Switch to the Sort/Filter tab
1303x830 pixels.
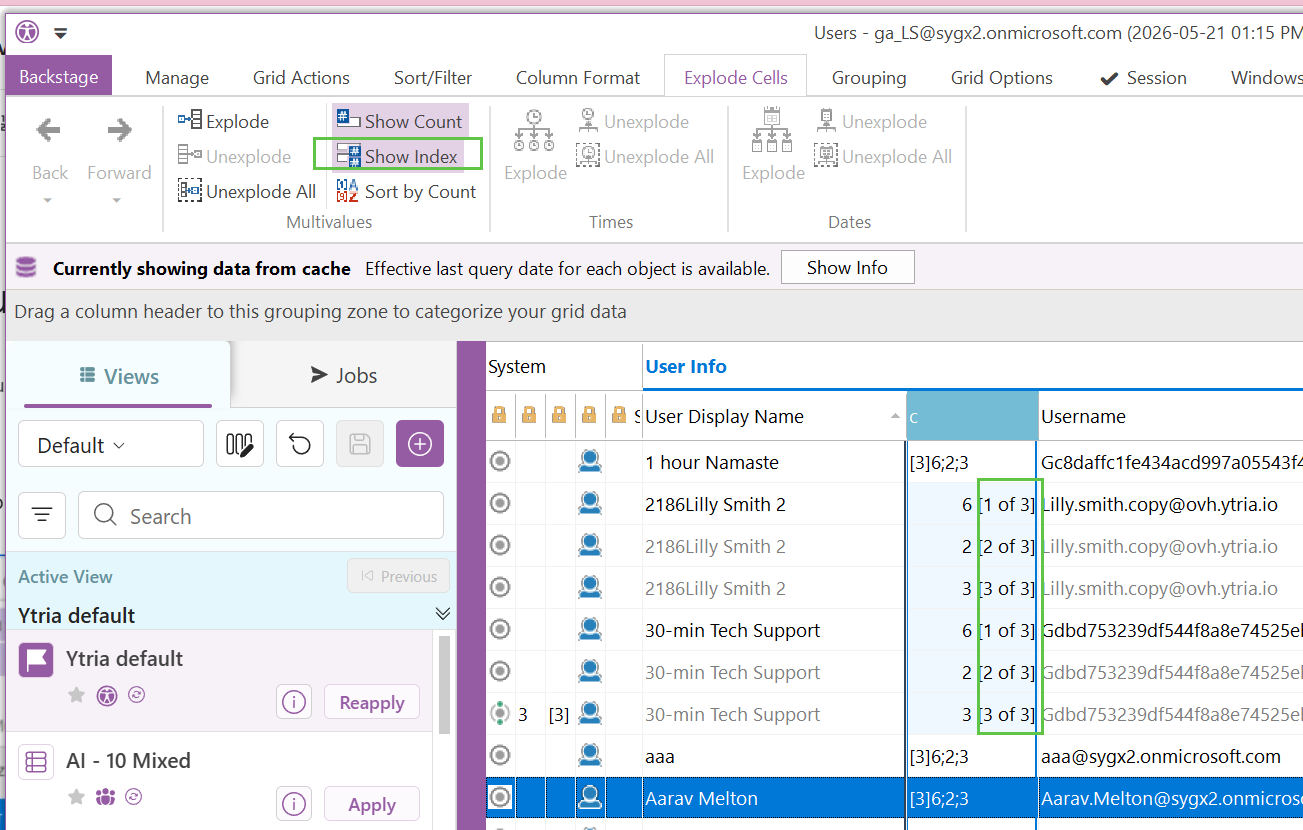[x=433, y=77]
